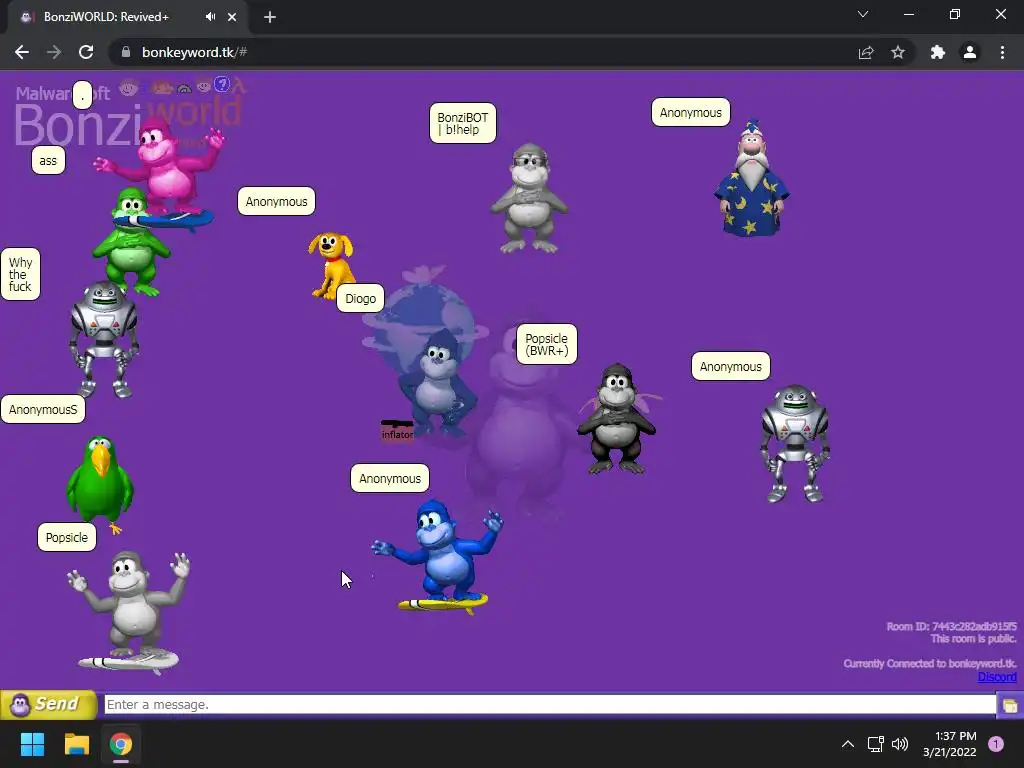Open the Chrome extensions puzzle menu
Image resolution: width=1024 pixels, height=768 pixels.
(x=938, y=52)
